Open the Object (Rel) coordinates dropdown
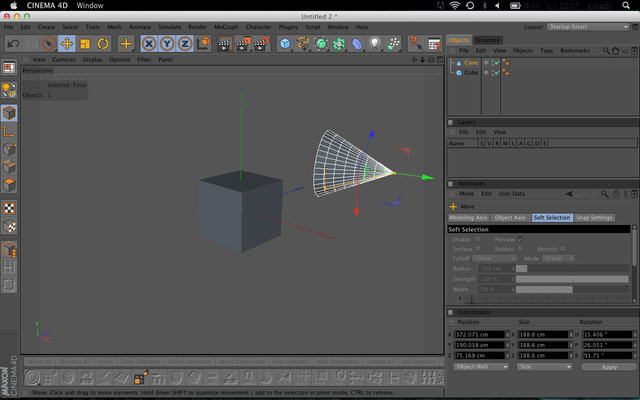 (481, 367)
